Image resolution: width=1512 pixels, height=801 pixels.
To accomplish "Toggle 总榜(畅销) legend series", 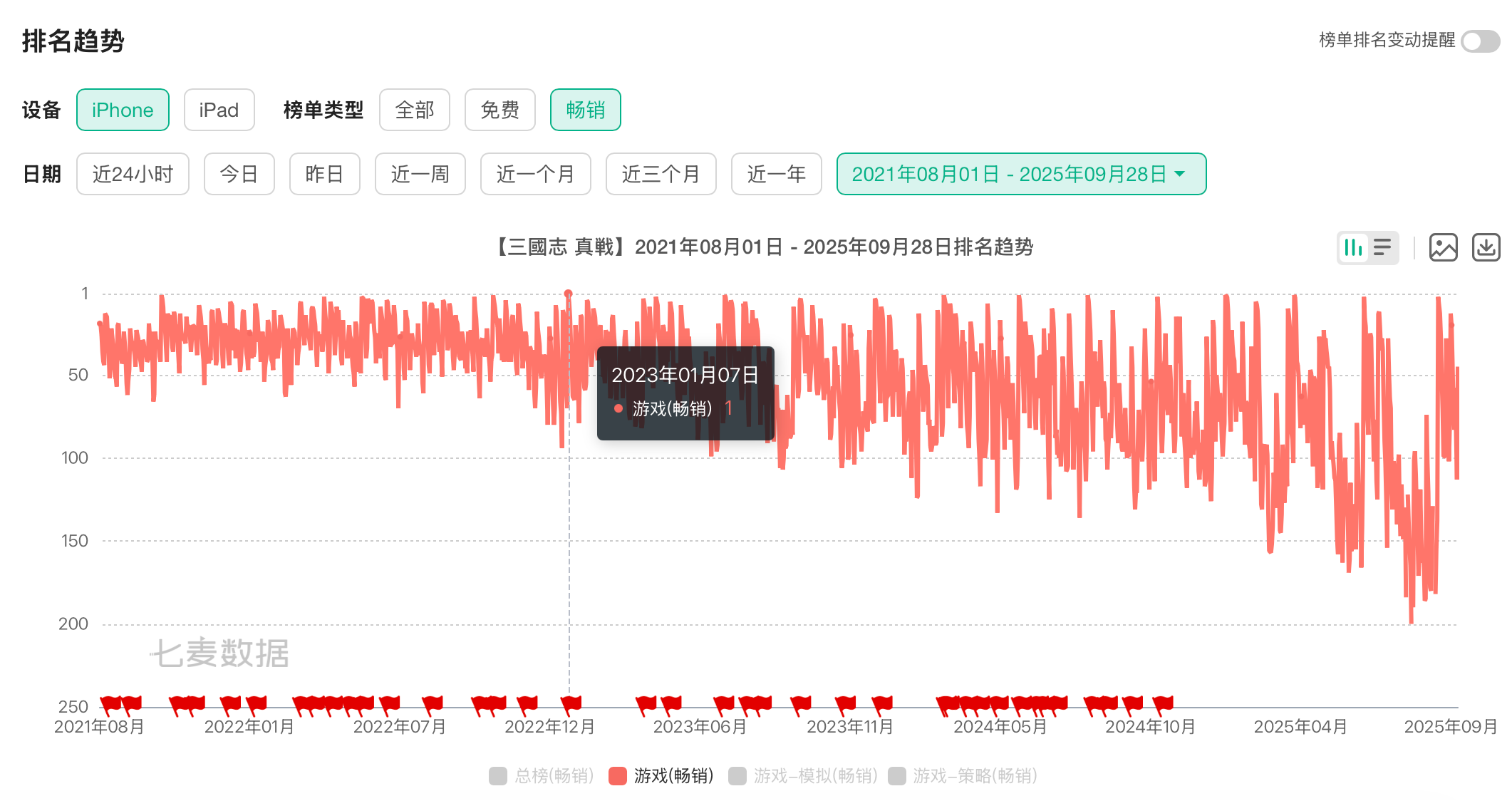I will (542, 775).
